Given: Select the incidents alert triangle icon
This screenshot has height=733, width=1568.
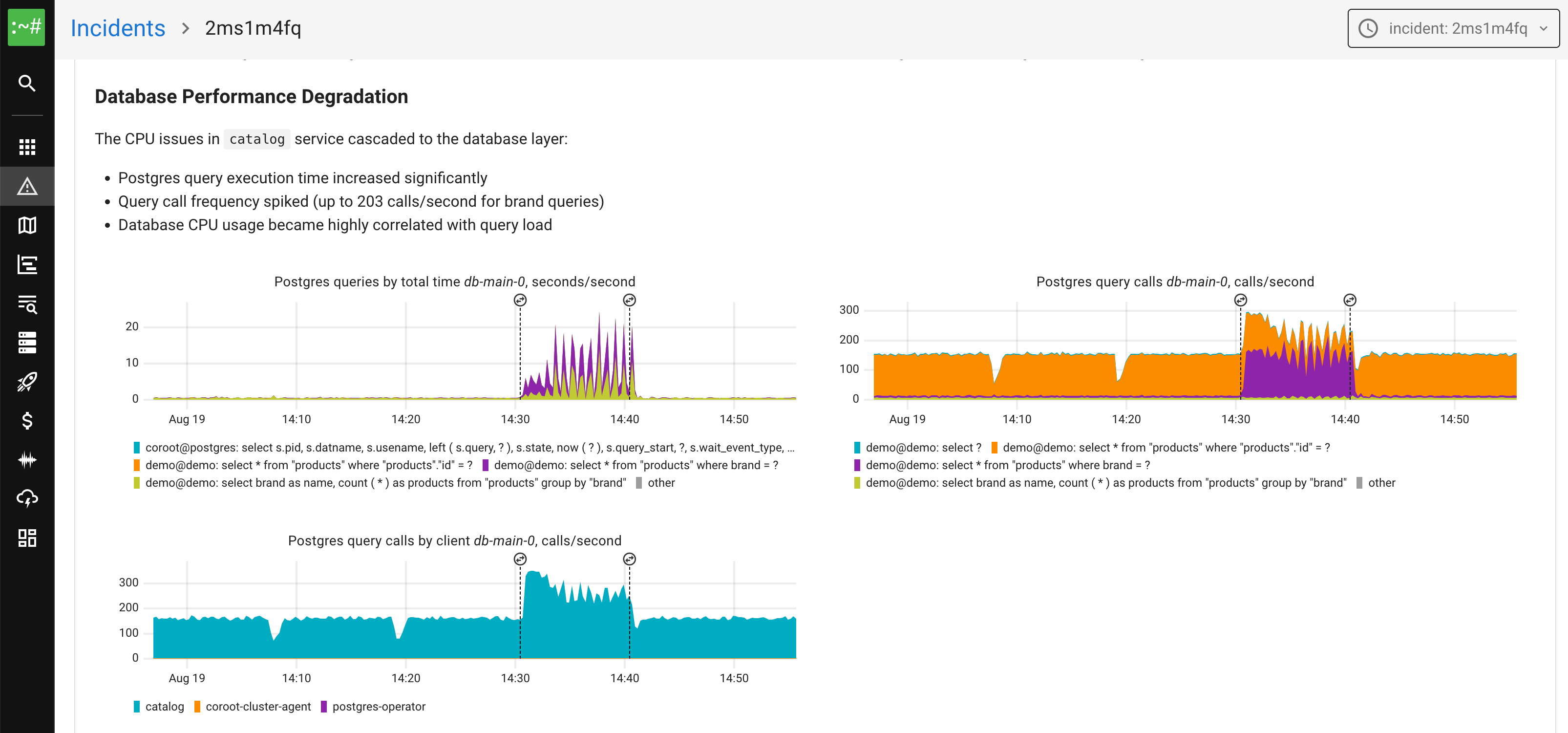Looking at the screenshot, I should pos(27,186).
